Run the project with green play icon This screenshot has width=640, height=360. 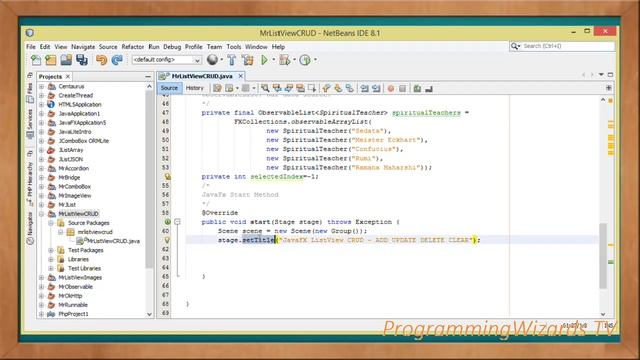264,60
